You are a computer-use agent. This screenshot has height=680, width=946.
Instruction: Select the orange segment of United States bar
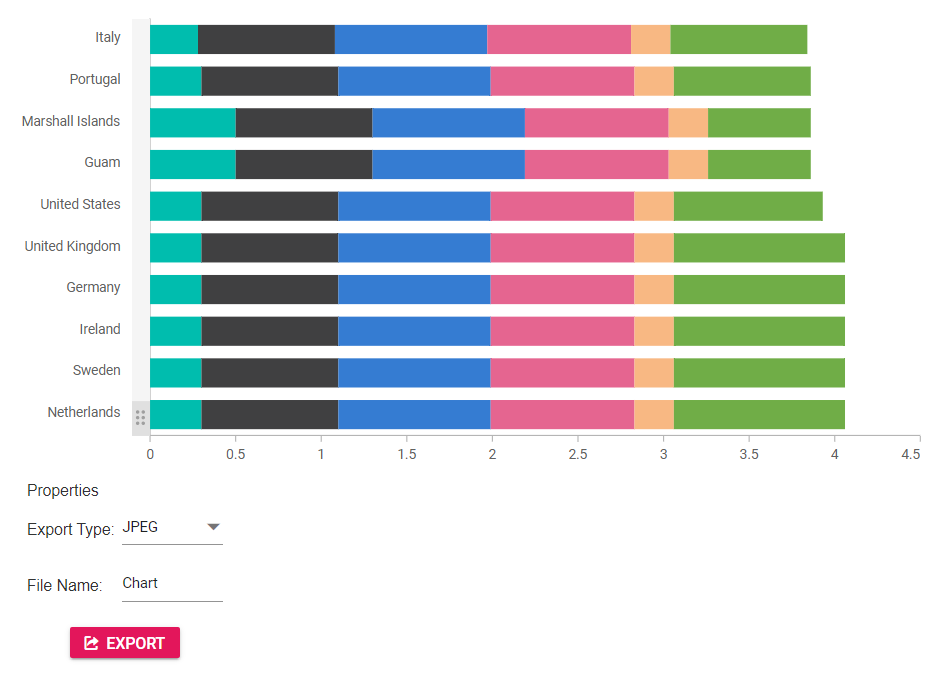654,206
